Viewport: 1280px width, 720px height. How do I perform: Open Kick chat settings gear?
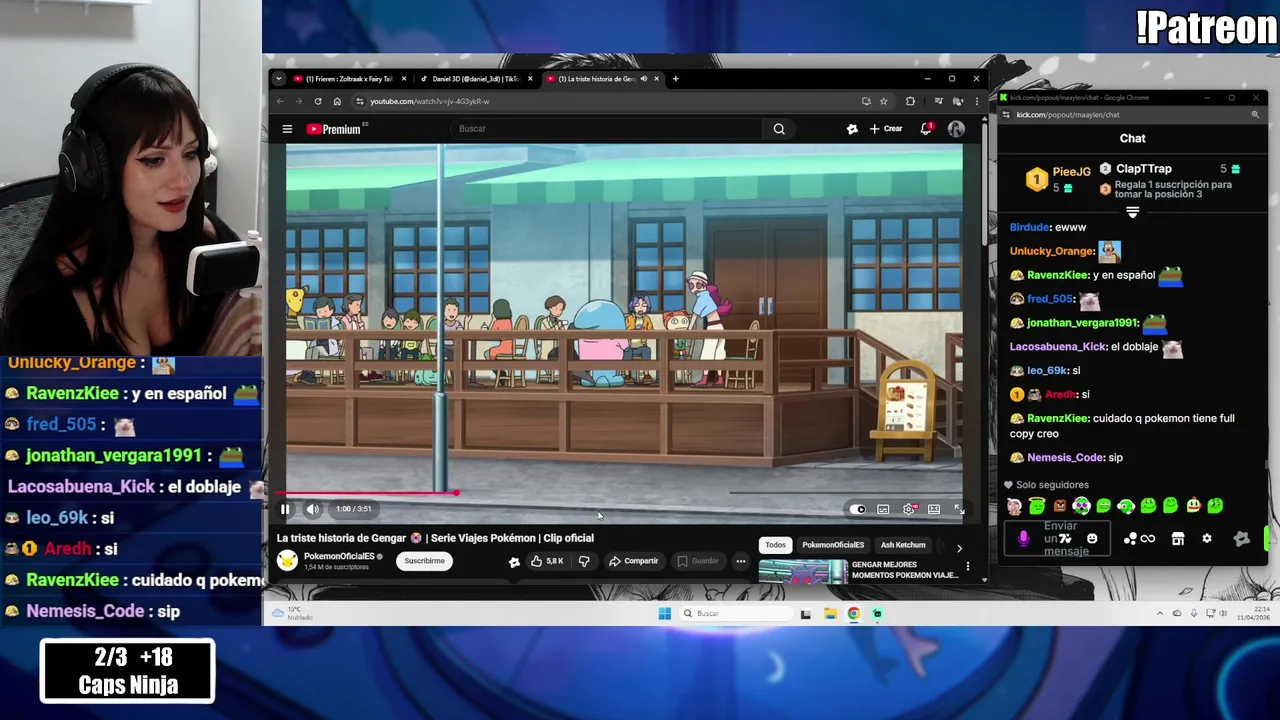[x=1207, y=539]
